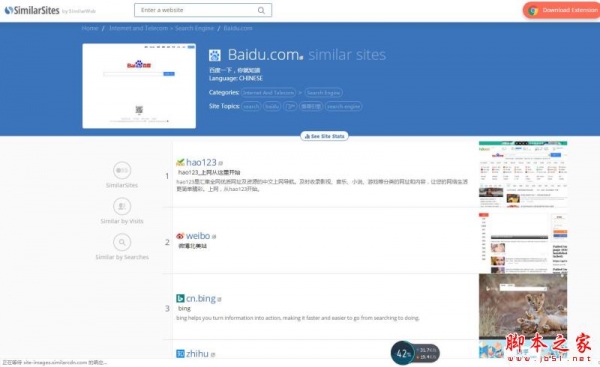Viewport: 600px width, 367px height.
Task: Click the Similar by Searches label
Action: pos(122,257)
